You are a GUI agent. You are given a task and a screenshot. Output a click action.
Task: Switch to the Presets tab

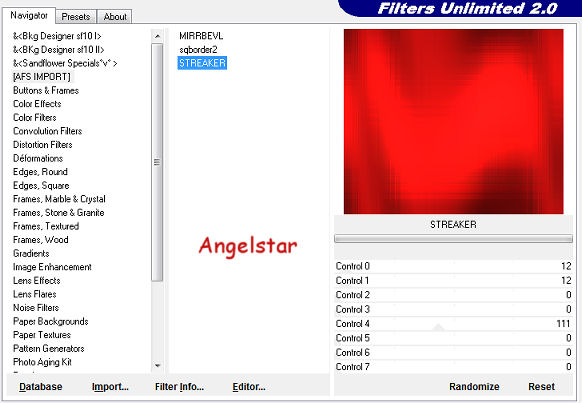pos(76,17)
